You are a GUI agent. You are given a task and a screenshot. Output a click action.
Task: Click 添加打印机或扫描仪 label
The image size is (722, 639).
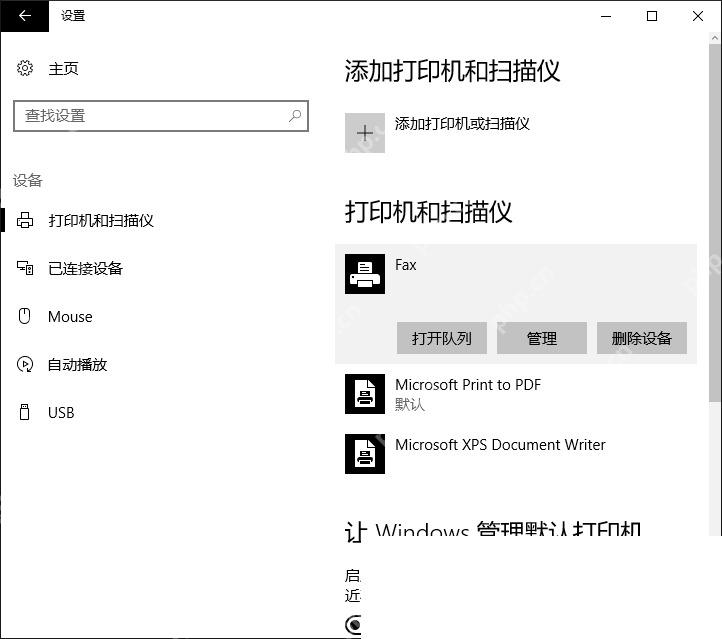click(x=462, y=123)
